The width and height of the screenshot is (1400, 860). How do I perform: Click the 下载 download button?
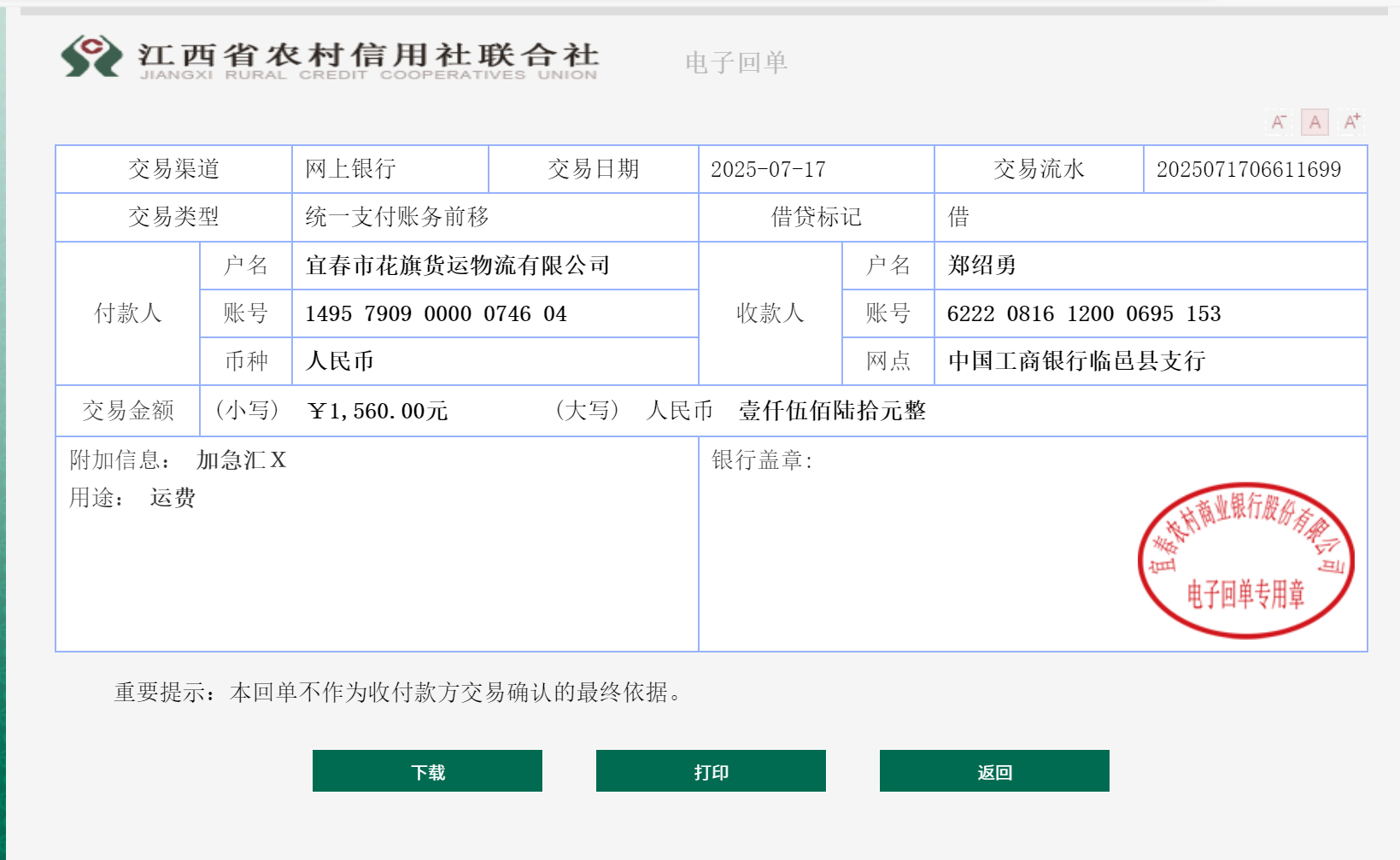coord(427,771)
